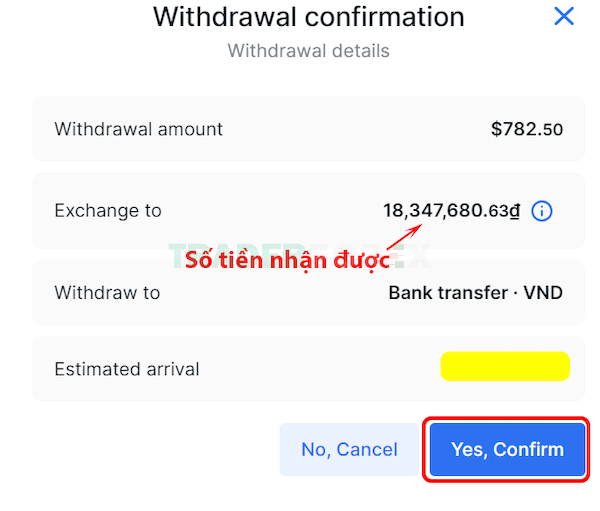The width and height of the screenshot is (600, 511).
Task: Click the 18,347,680.63đ exchanged amount
Action: point(452,211)
